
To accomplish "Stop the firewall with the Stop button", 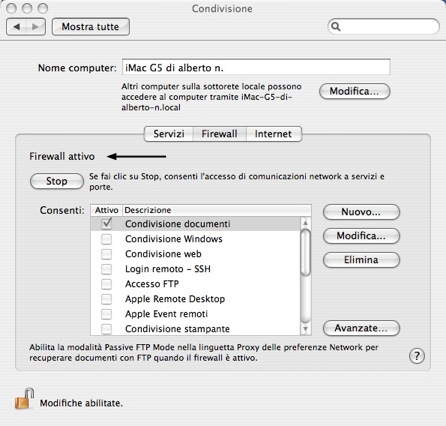I will [57, 181].
